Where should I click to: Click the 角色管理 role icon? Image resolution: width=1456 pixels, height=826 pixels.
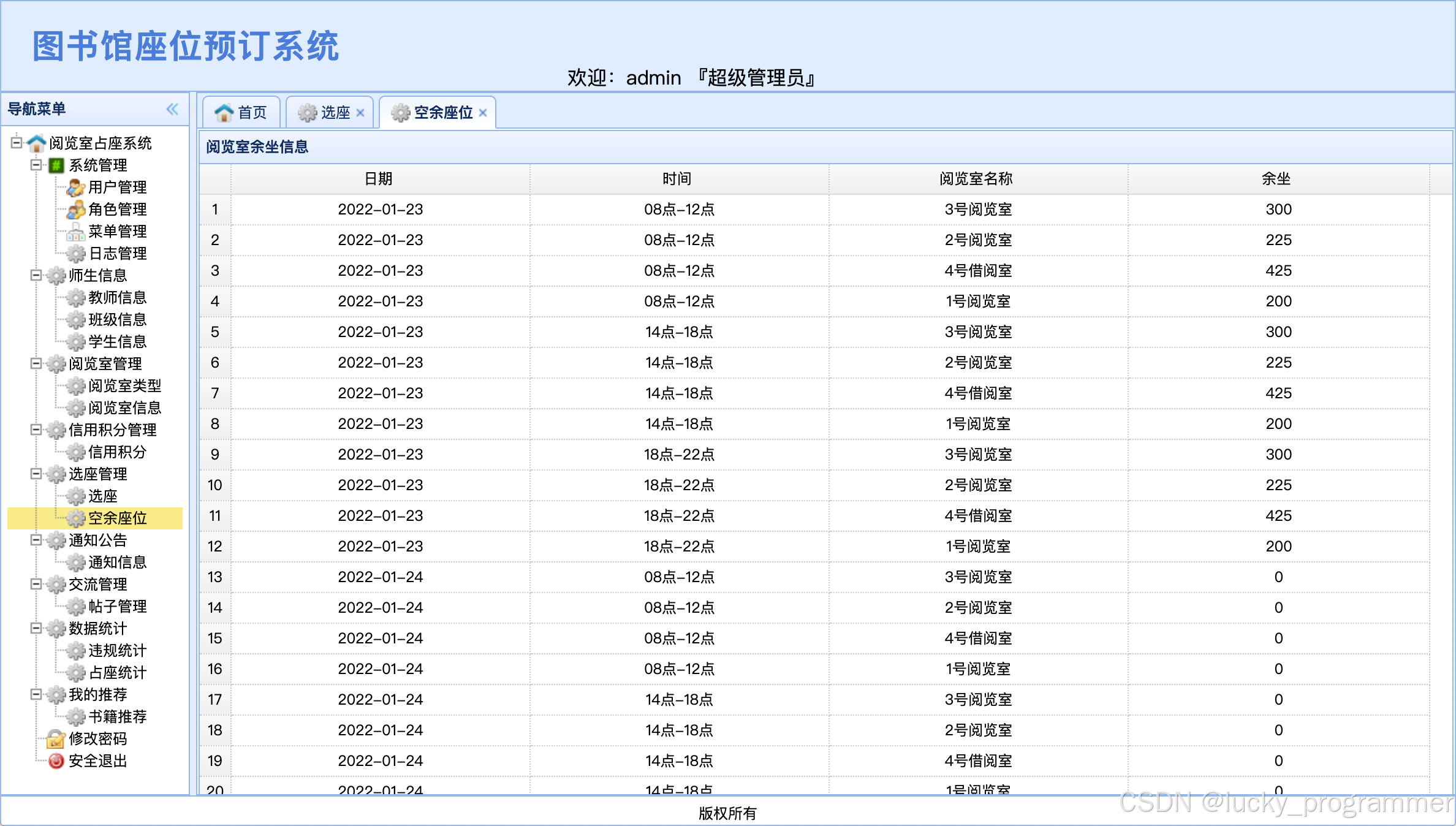tap(75, 210)
